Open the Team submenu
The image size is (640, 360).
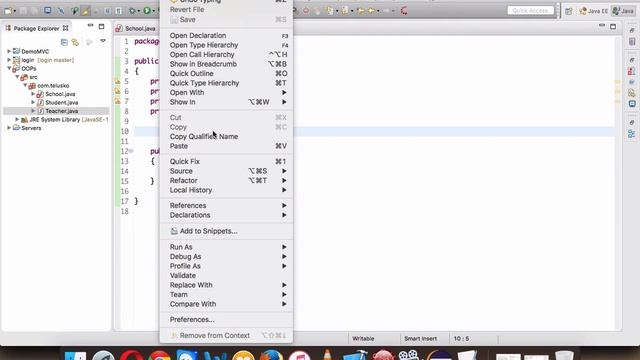(x=226, y=295)
